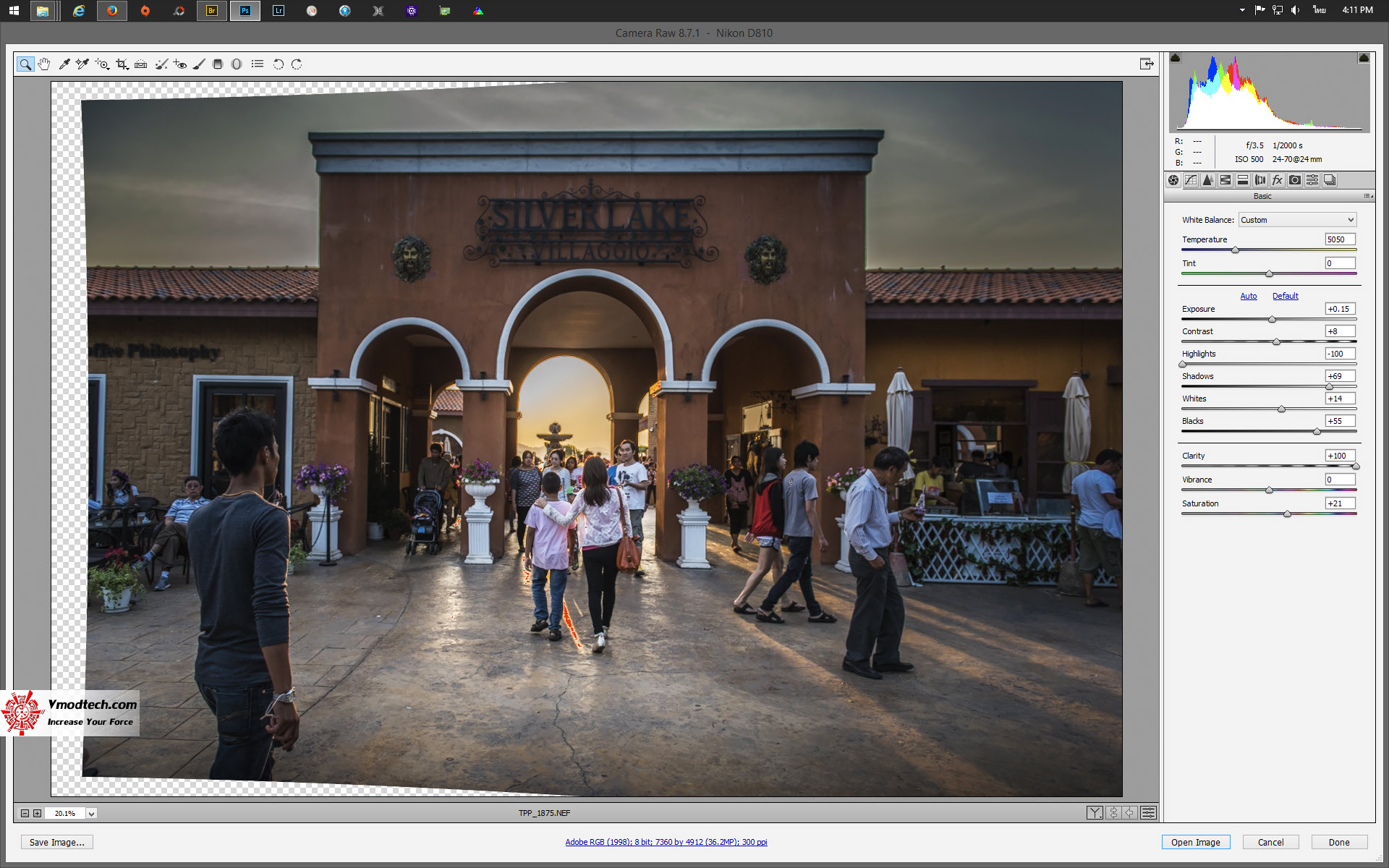This screenshot has height=868, width=1389.
Task: Select the Red Eye Removal tool
Action: coord(180,64)
